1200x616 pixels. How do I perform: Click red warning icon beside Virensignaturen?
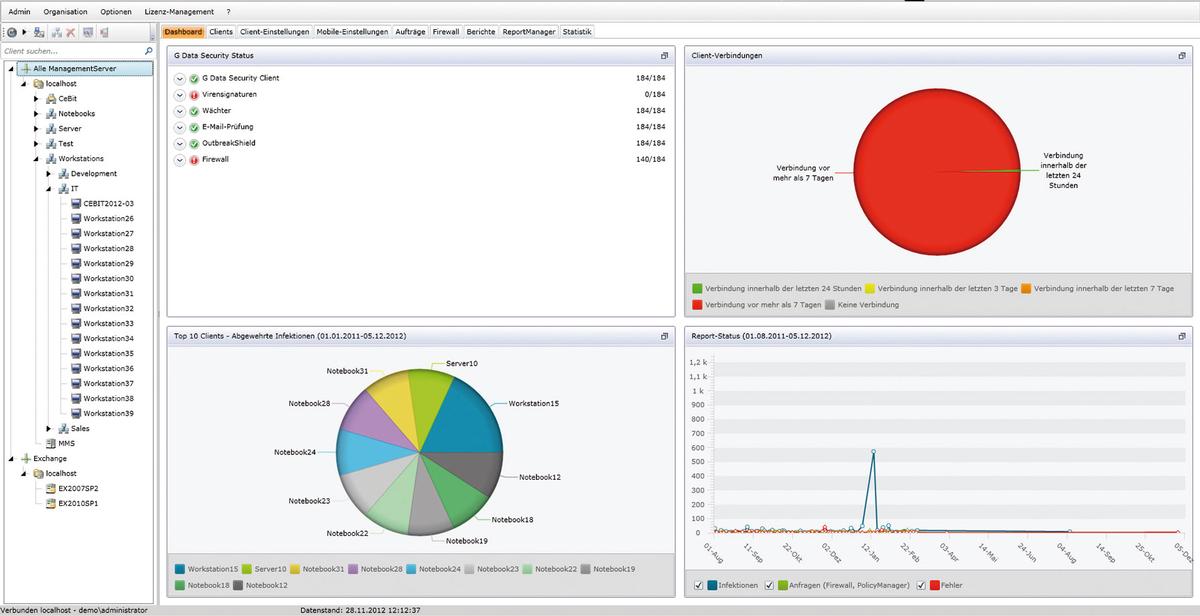[x=194, y=95]
